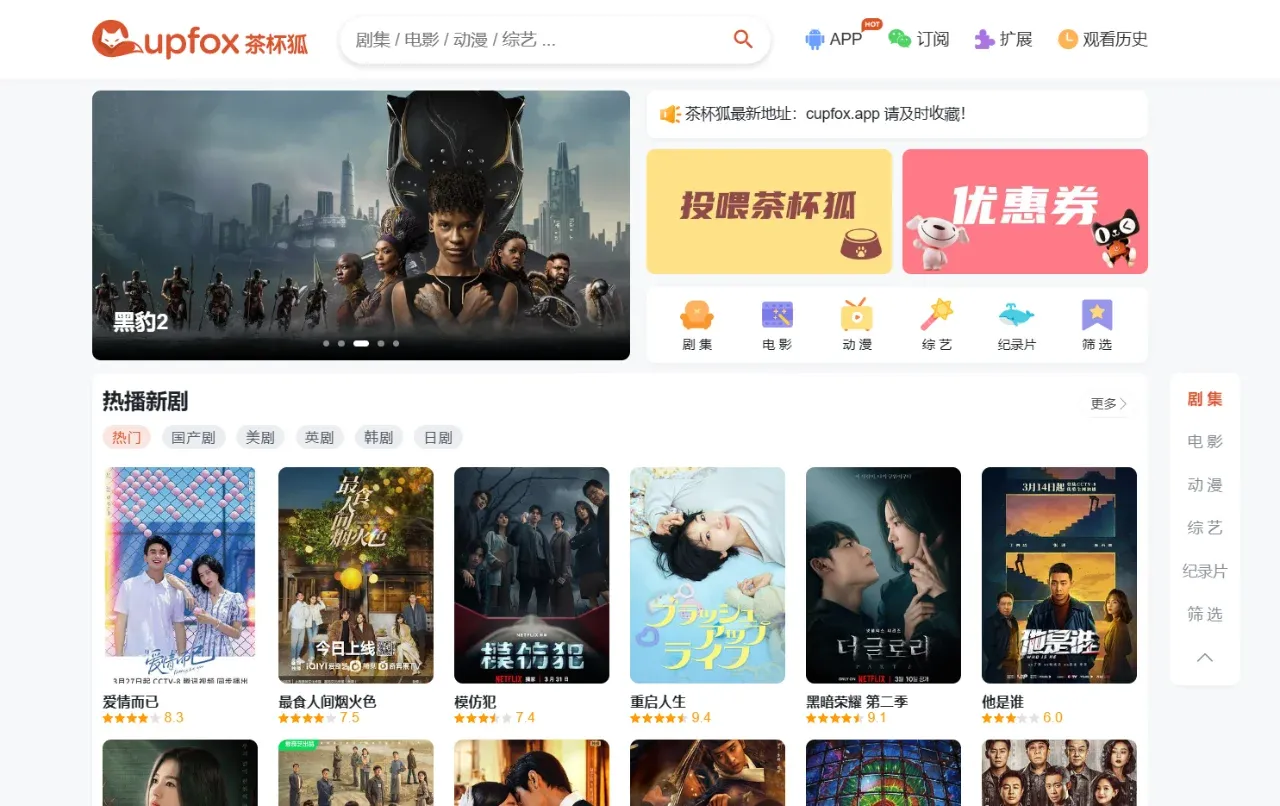The height and width of the screenshot is (806, 1280).
Task: Click the clock watch-history icon
Action: coord(1068,39)
